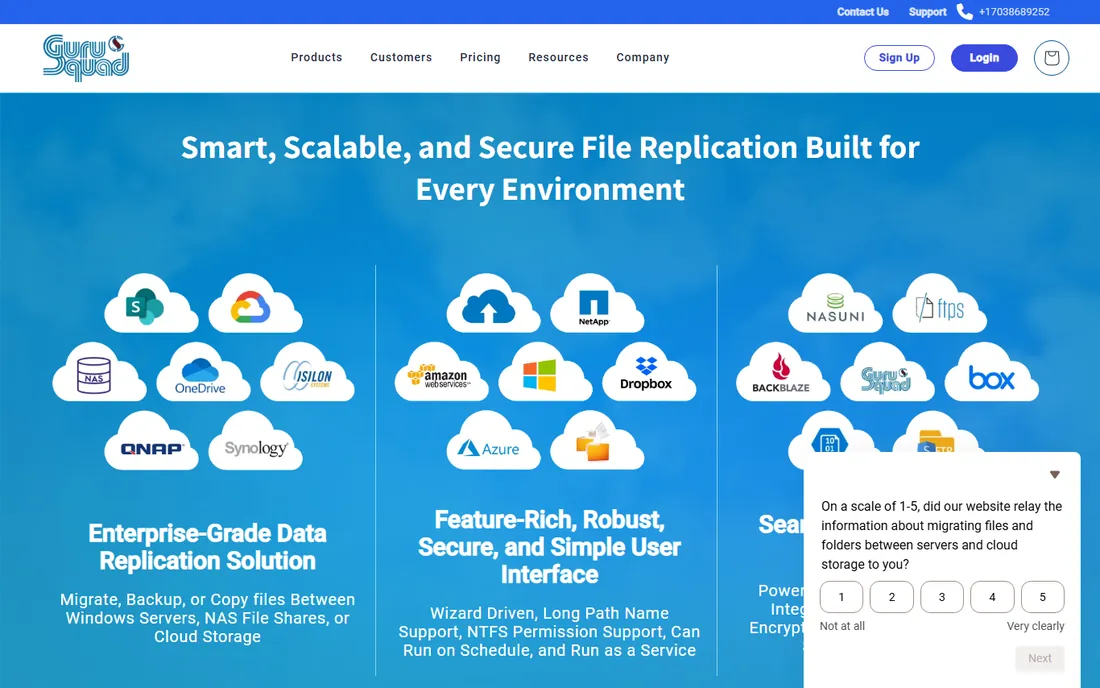Select the GuruSquad cloud icon
1100x688 pixels.
(x=886, y=372)
